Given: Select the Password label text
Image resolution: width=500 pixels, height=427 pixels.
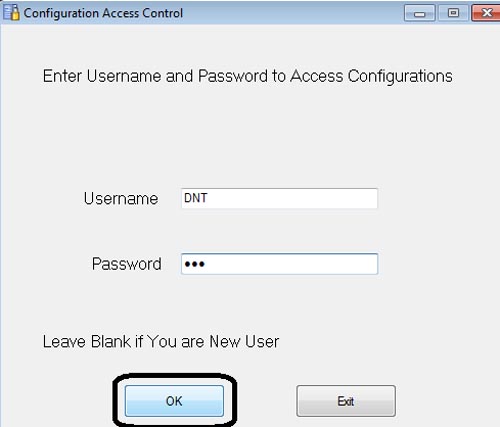Looking at the screenshot, I should tap(127, 264).
